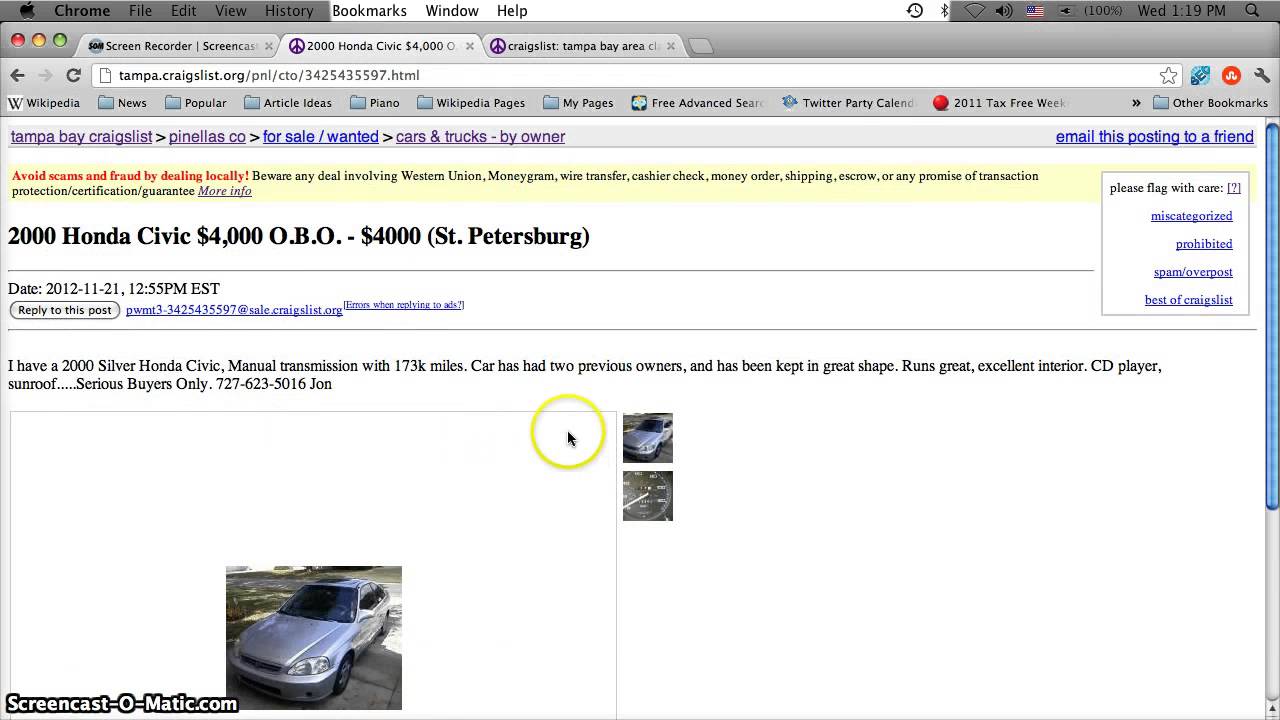Open the History menu
The image size is (1280, 720).
pyautogui.click(x=289, y=11)
